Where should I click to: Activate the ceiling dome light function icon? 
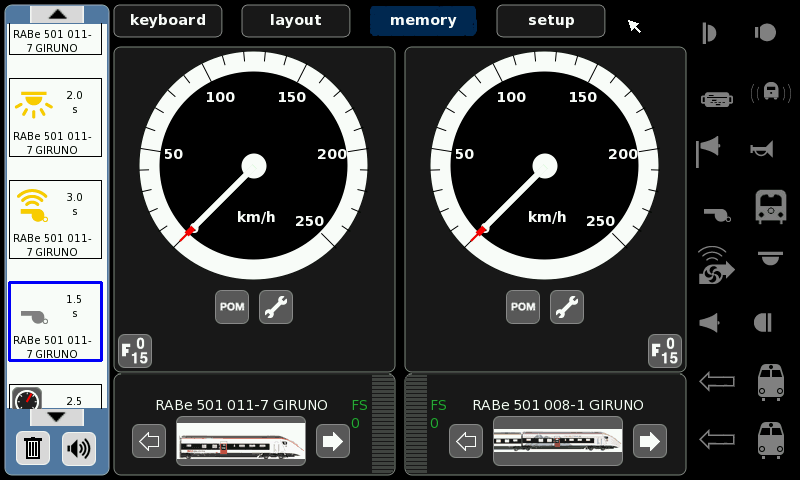pyautogui.click(x=769, y=260)
